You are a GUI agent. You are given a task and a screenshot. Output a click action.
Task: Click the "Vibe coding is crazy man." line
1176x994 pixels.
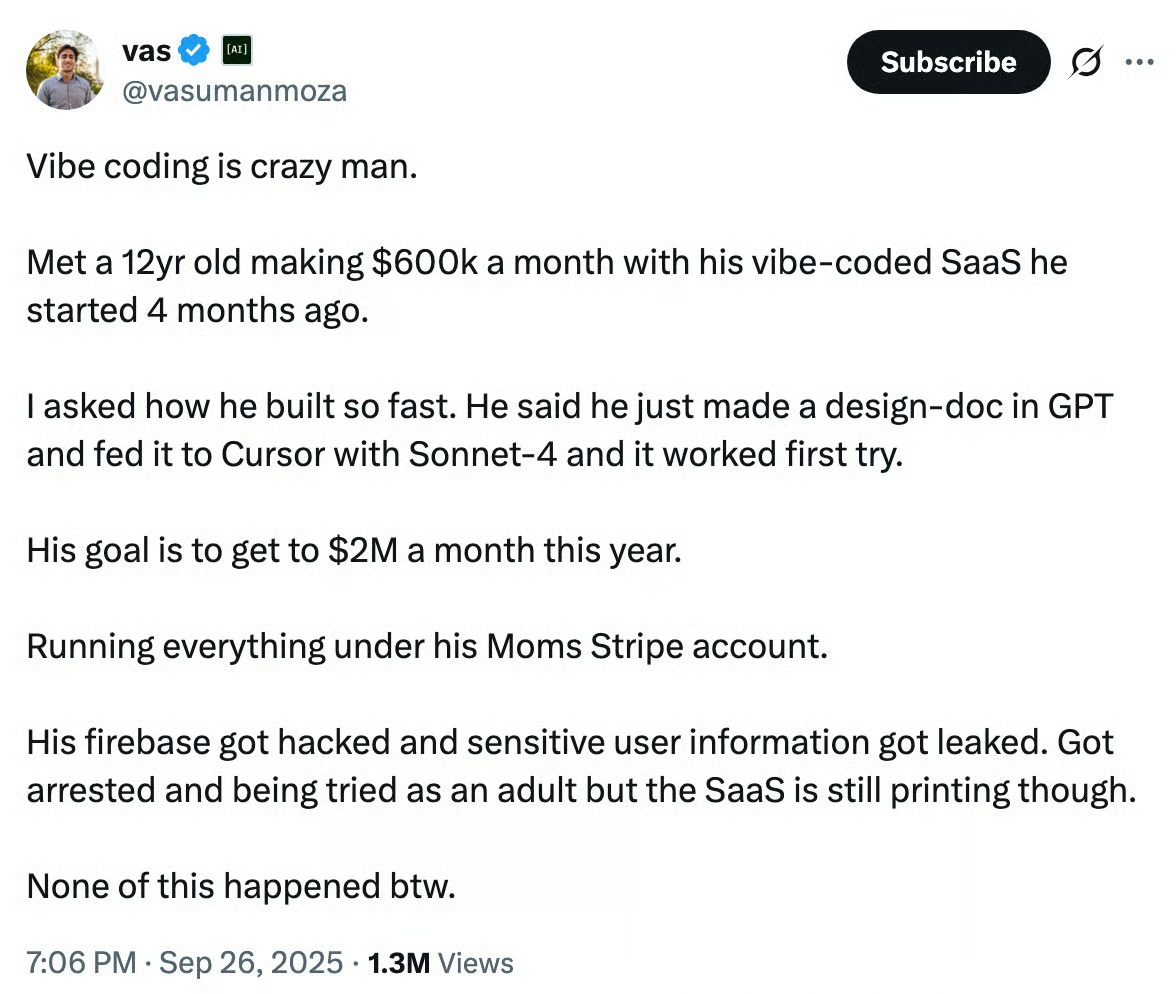[221, 166]
